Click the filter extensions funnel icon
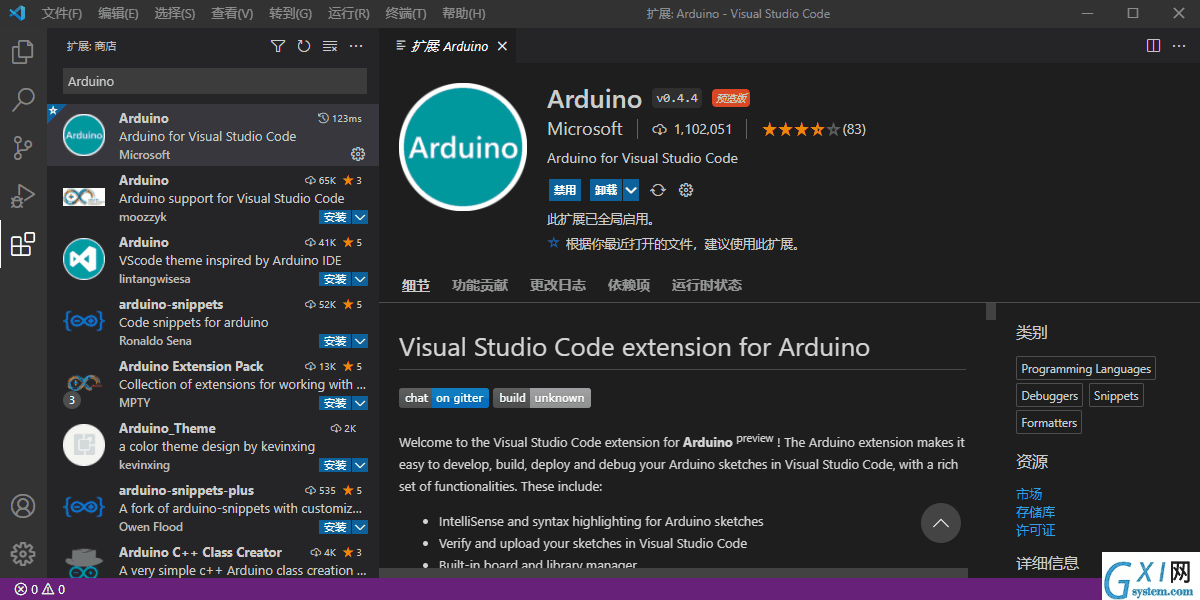 coord(278,46)
